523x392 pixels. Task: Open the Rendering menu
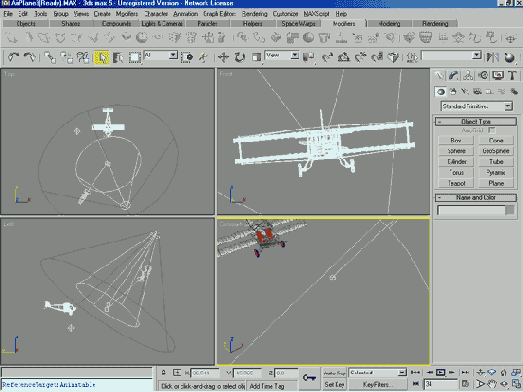[x=254, y=14]
